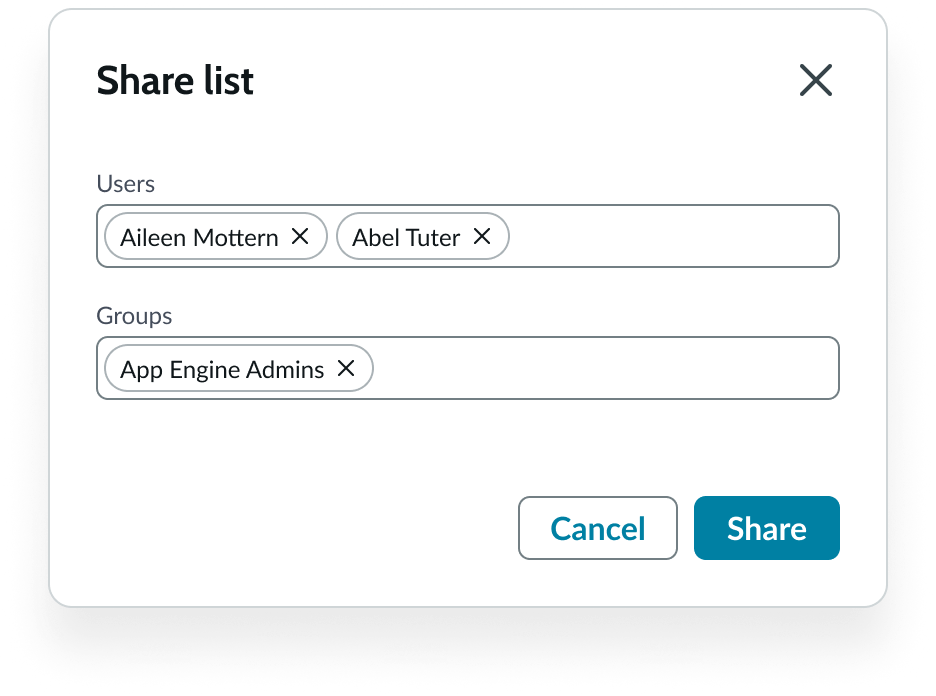
Task: Click the Users field label
Action: 125,184
